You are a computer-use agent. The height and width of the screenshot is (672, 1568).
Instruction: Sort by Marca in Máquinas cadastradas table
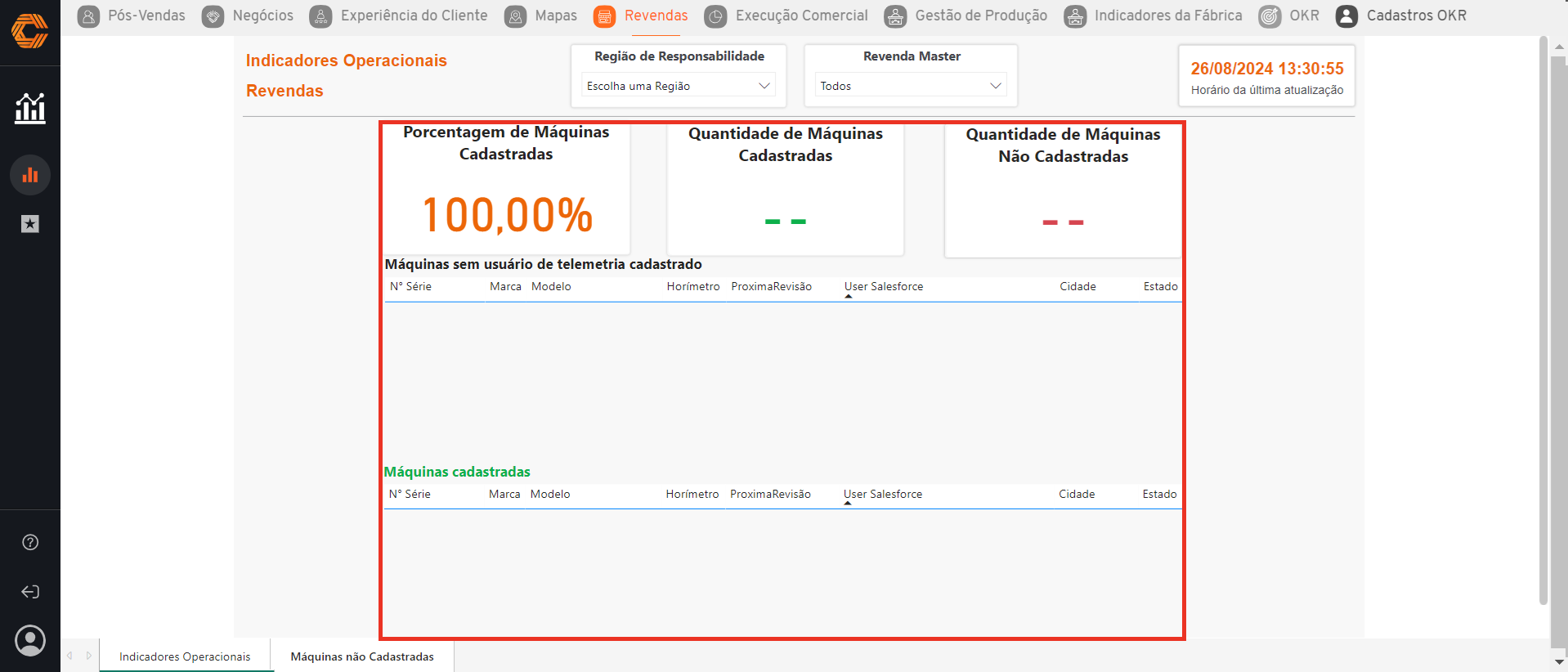click(504, 494)
